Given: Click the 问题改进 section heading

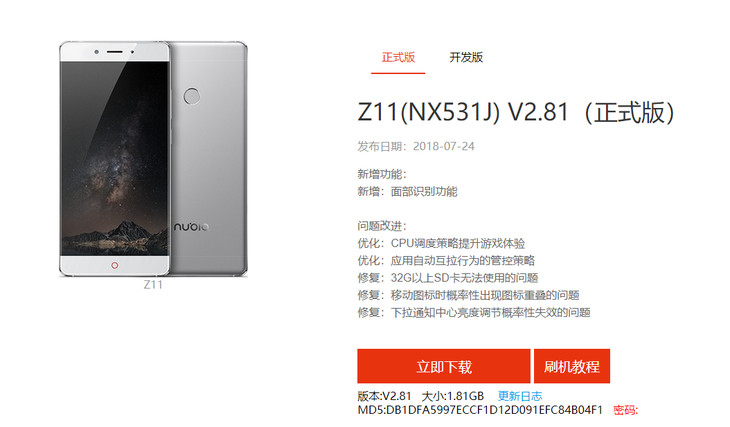Looking at the screenshot, I should 382,226.
